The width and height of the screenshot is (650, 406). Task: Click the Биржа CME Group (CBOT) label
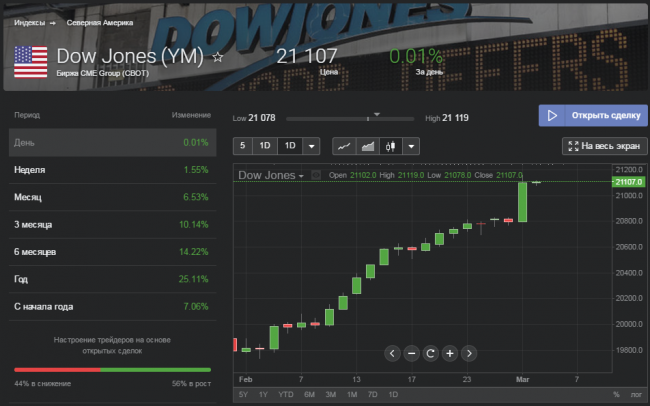click(x=102, y=73)
